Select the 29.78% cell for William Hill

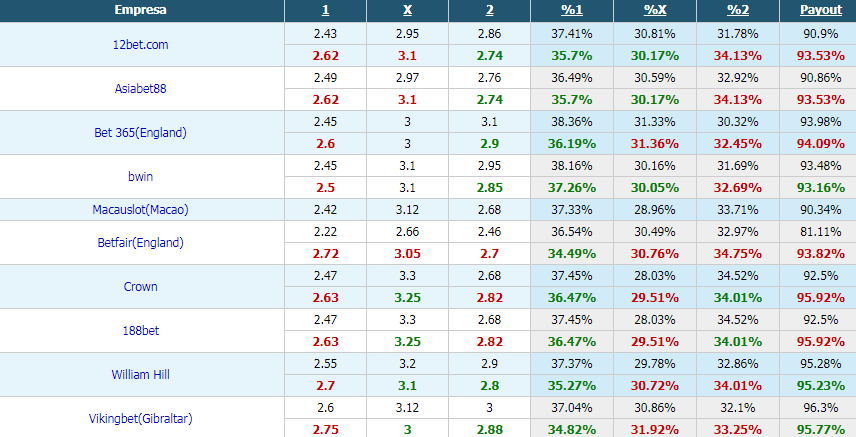(x=655, y=364)
